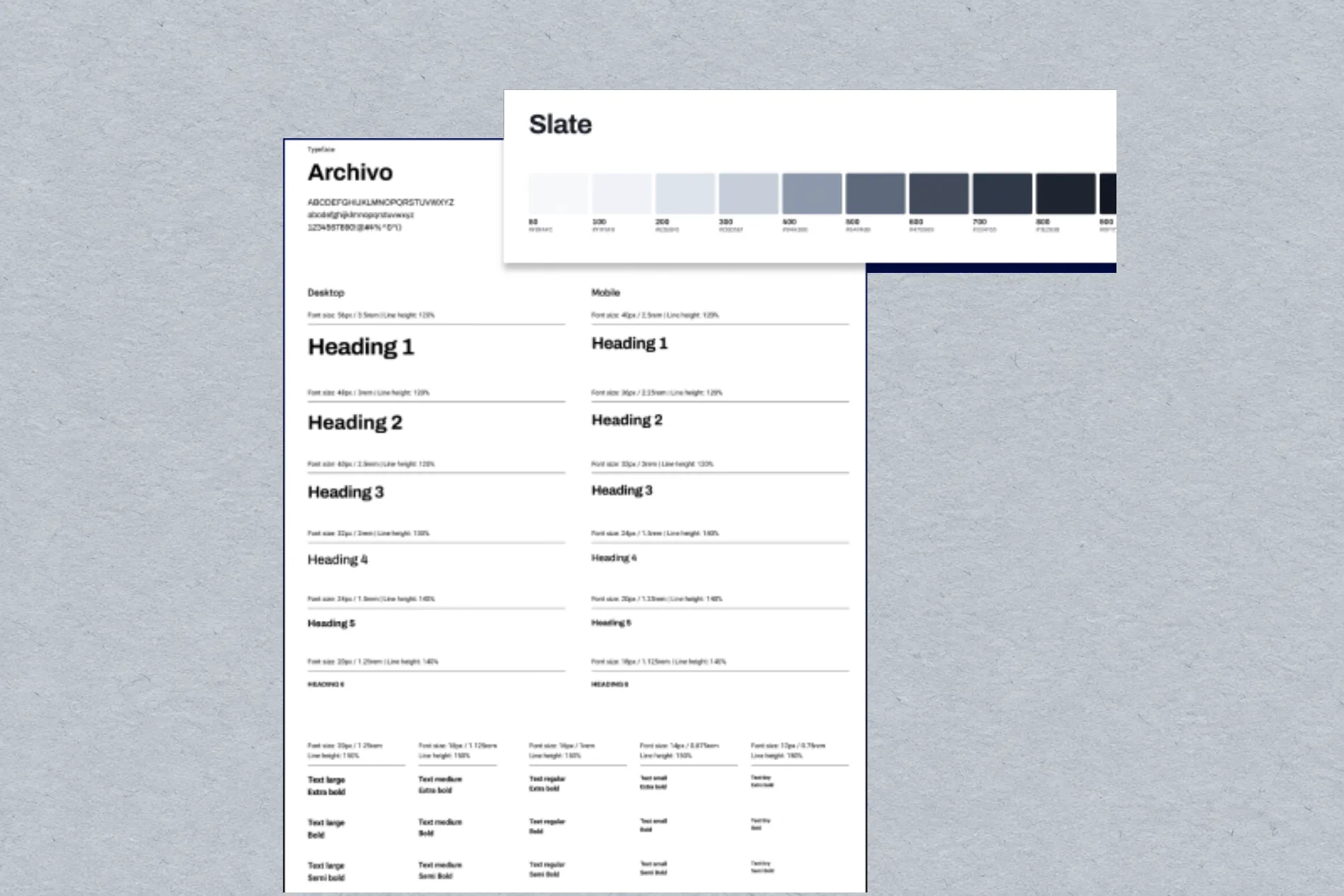Select the Slate 400 color swatch

pos(812,194)
